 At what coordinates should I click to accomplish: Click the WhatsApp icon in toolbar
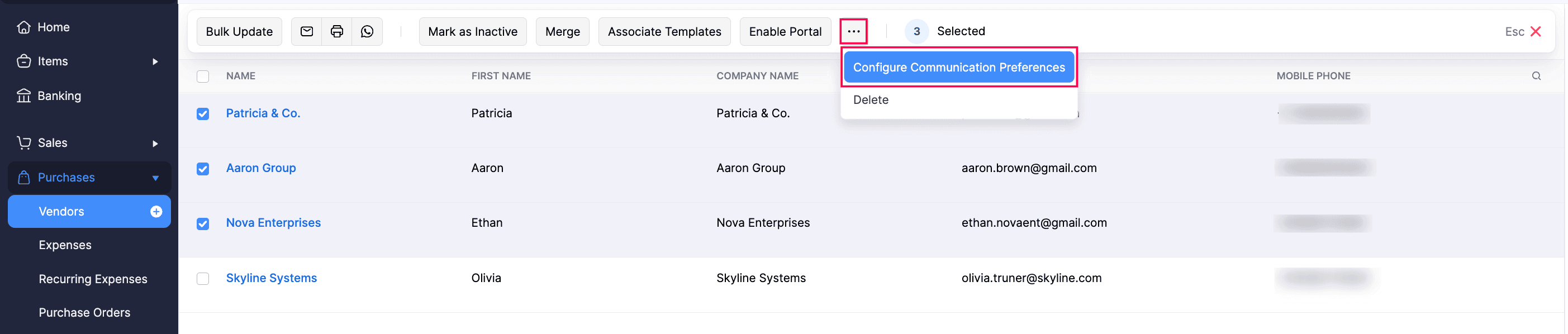pyautogui.click(x=367, y=32)
